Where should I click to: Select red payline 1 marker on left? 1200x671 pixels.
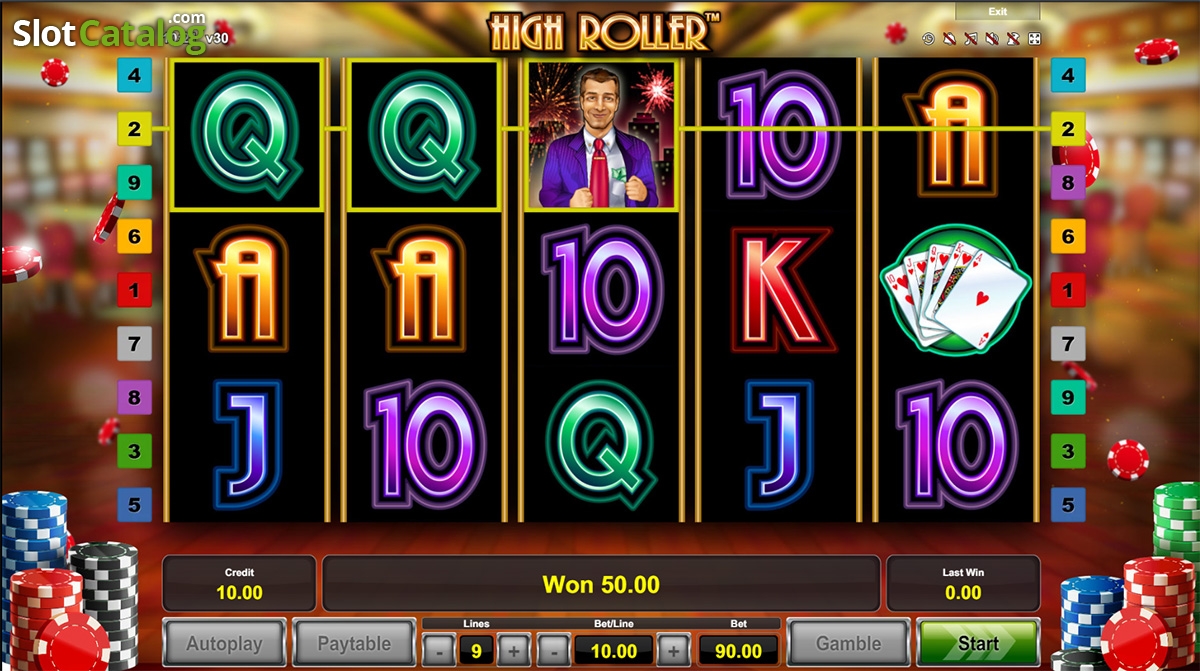[x=134, y=290]
